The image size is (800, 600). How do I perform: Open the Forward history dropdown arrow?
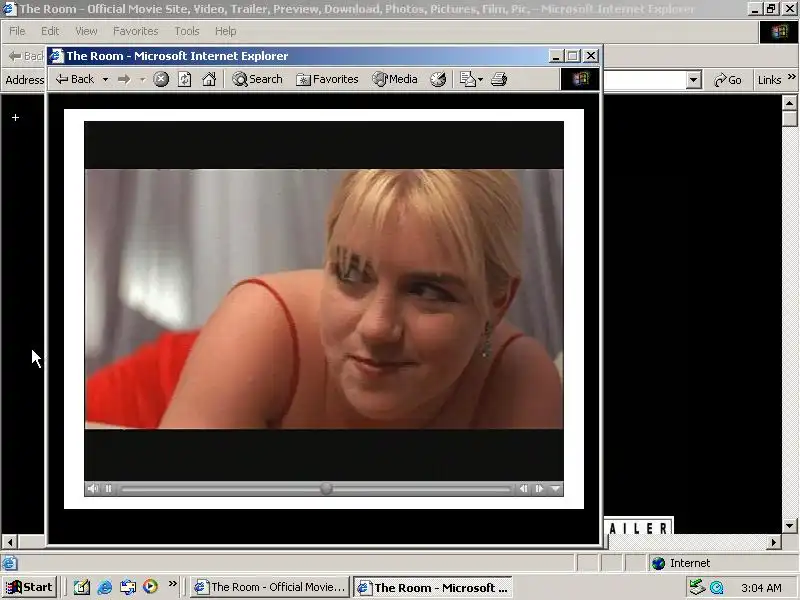143,79
